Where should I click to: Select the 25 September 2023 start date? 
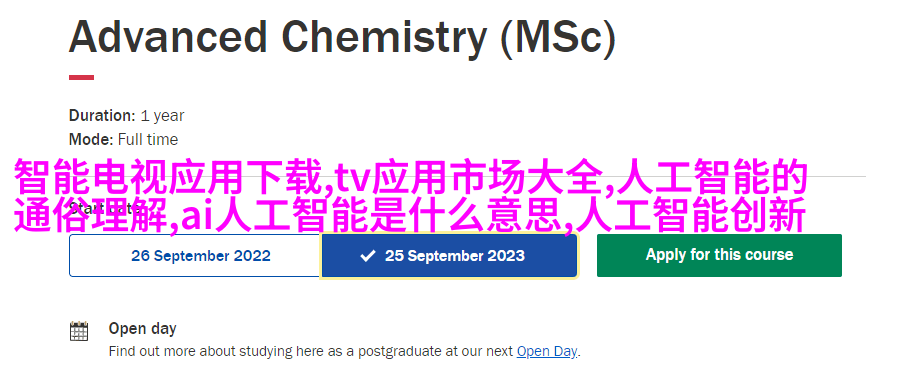click(x=449, y=256)
